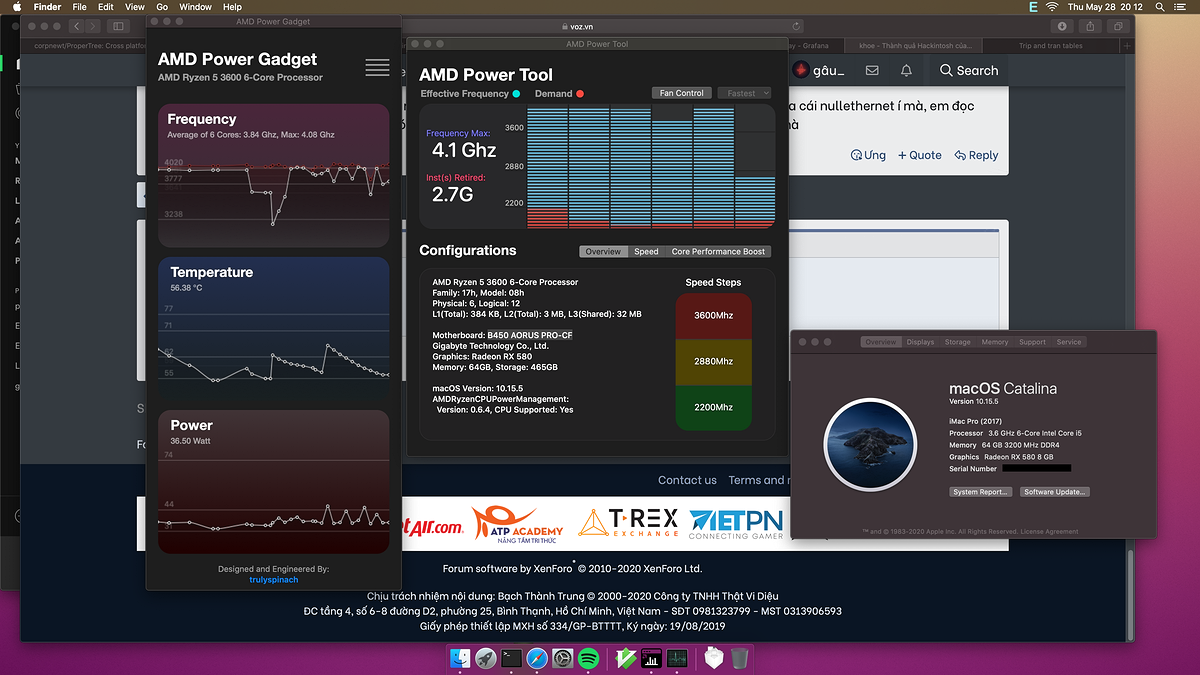Click the ATP Academy banner
Viewport: 1200px width, 675px height.
[517, 524]
